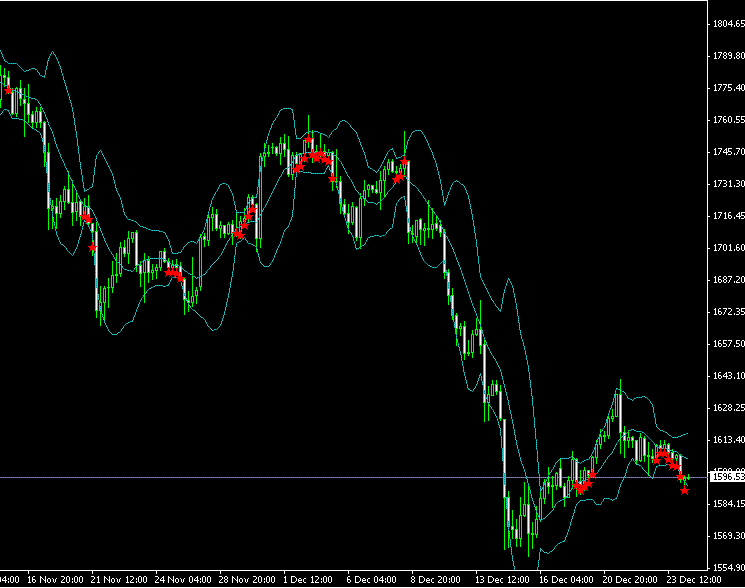Click the 1628.25 price axis label
The image size is (745, 588).
point(729,408)
